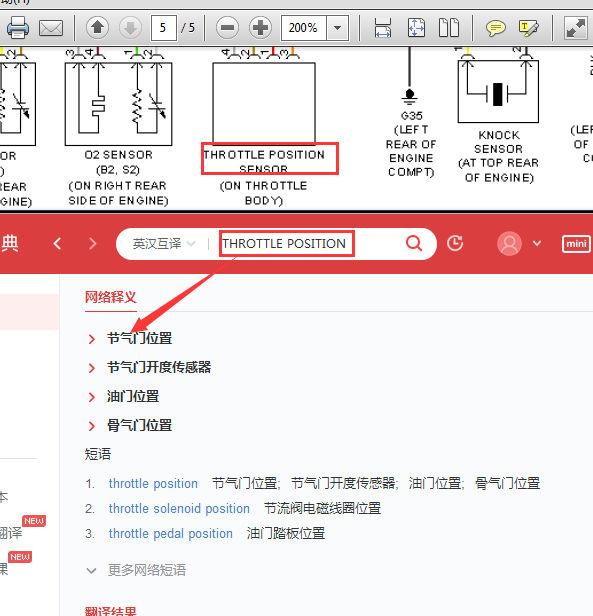Open the throttle pedal position link

click(171, 534)
